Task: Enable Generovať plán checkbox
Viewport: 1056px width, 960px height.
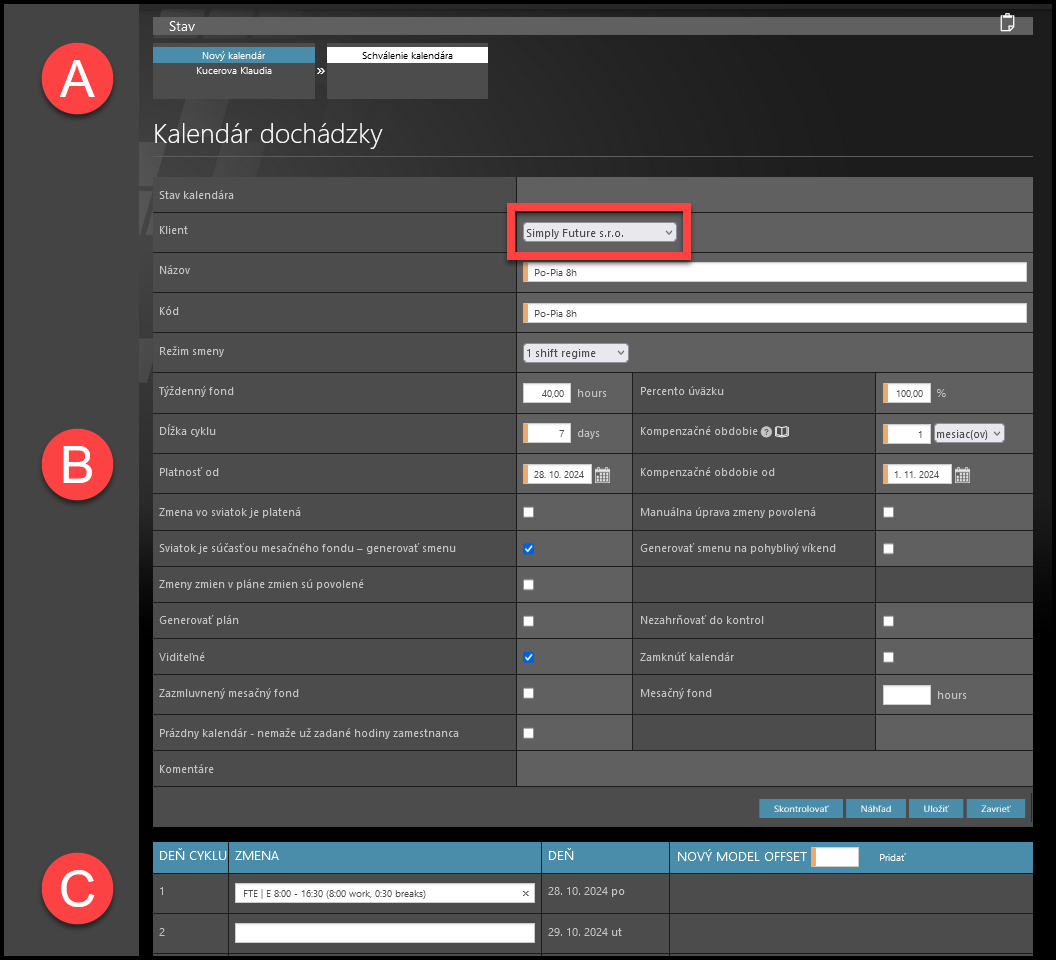Action: pyautogui.click(x=529, y=621)
